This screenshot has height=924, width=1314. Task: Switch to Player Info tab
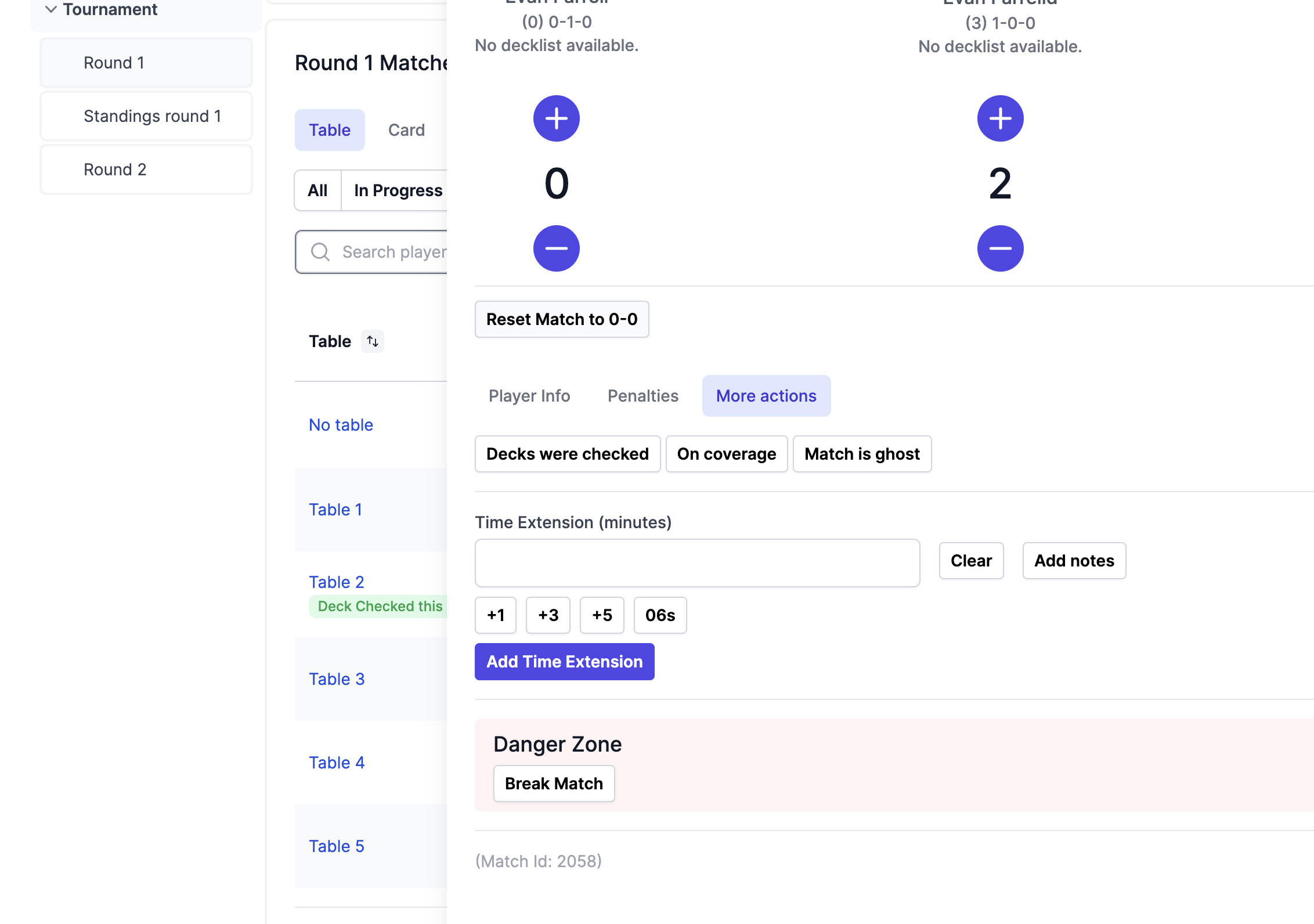529,396
